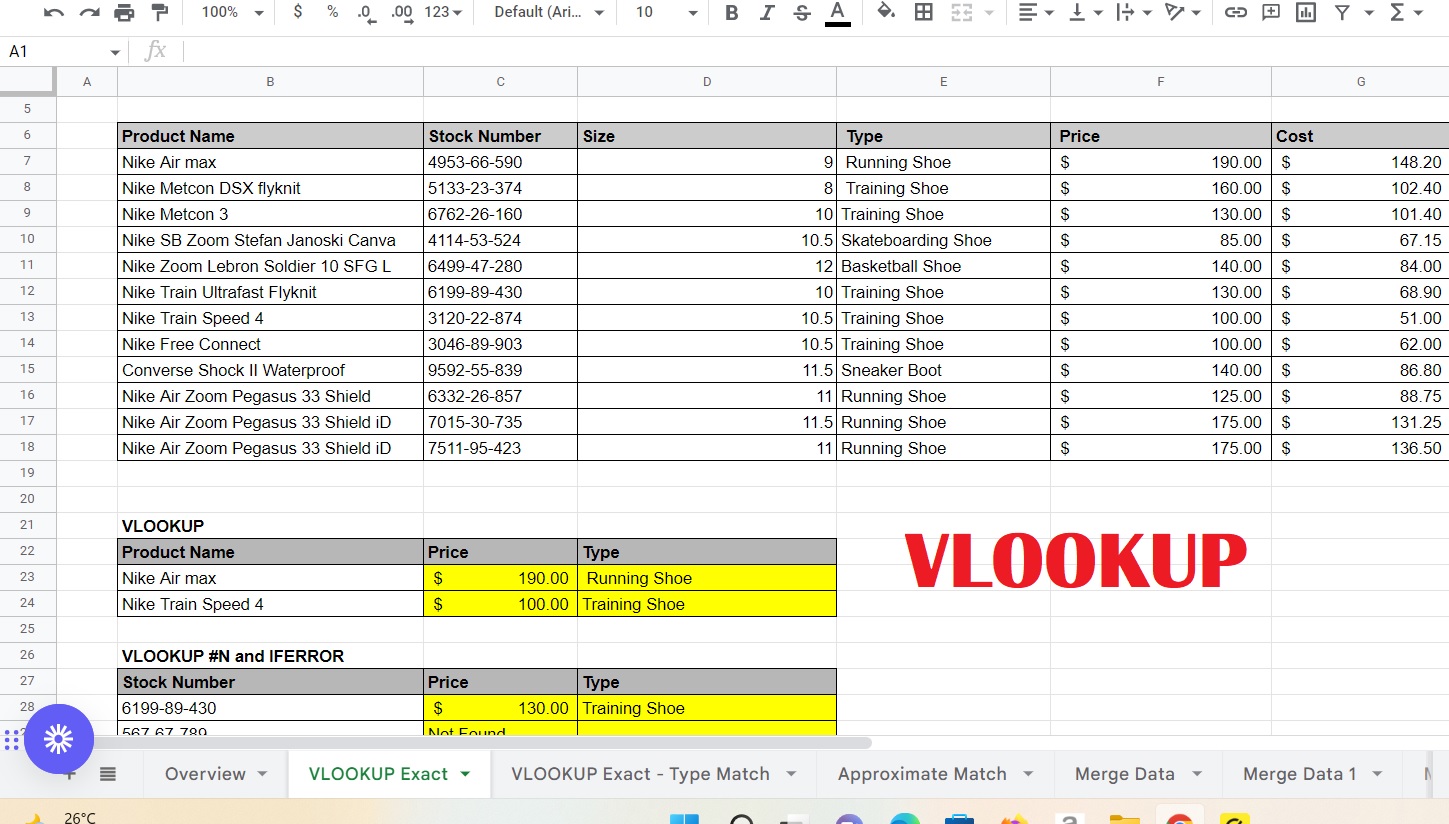Select stock number cell '6499-47-280'
Image resolution: width=1449 pixels, height=824 pixels.
point(500,266)
